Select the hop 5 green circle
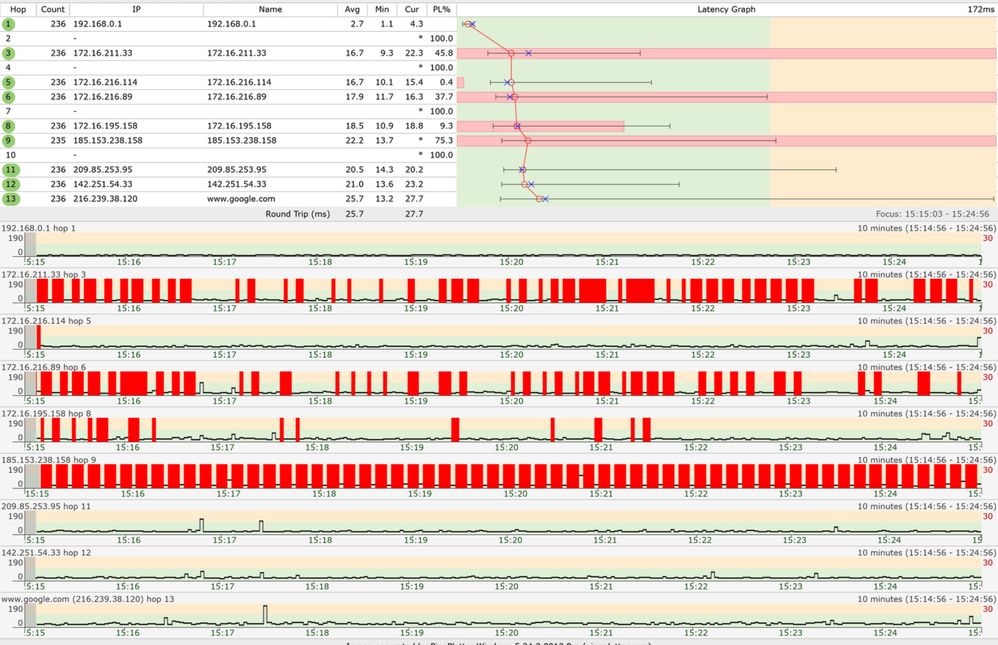998x645 pixels. (x=9, y=82)
